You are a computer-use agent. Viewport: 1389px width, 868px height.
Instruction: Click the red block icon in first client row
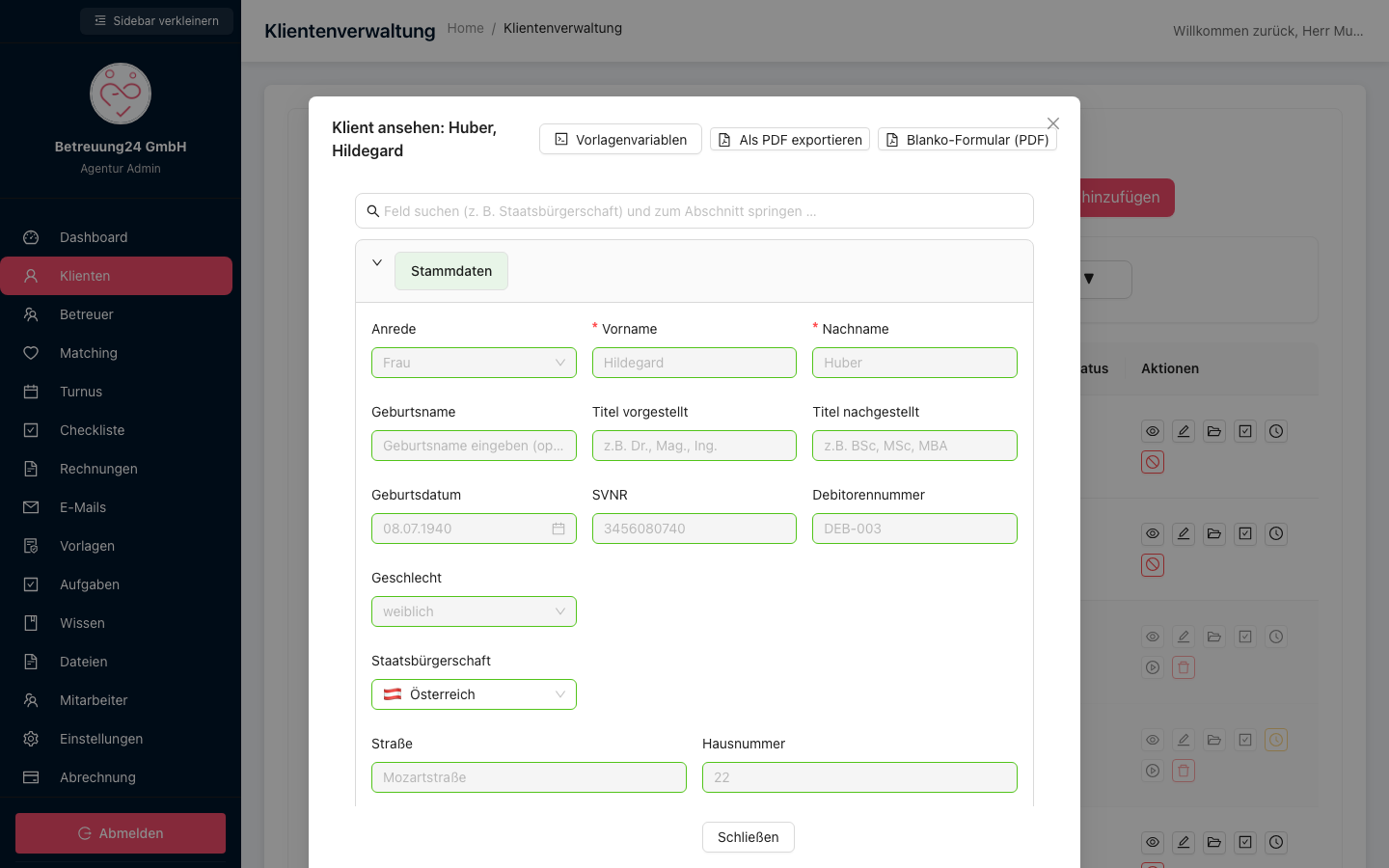[x=1153, y=462]
